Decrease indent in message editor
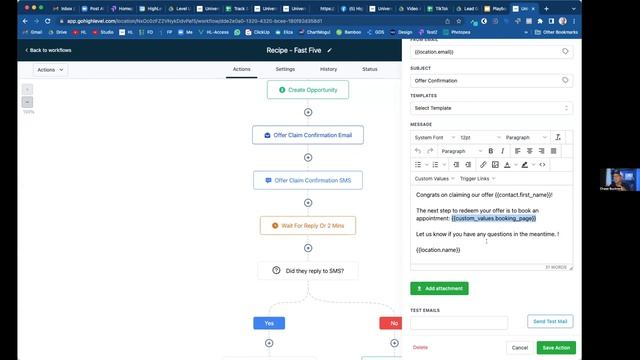Screen dimensions: 640x360 point(456,164)
